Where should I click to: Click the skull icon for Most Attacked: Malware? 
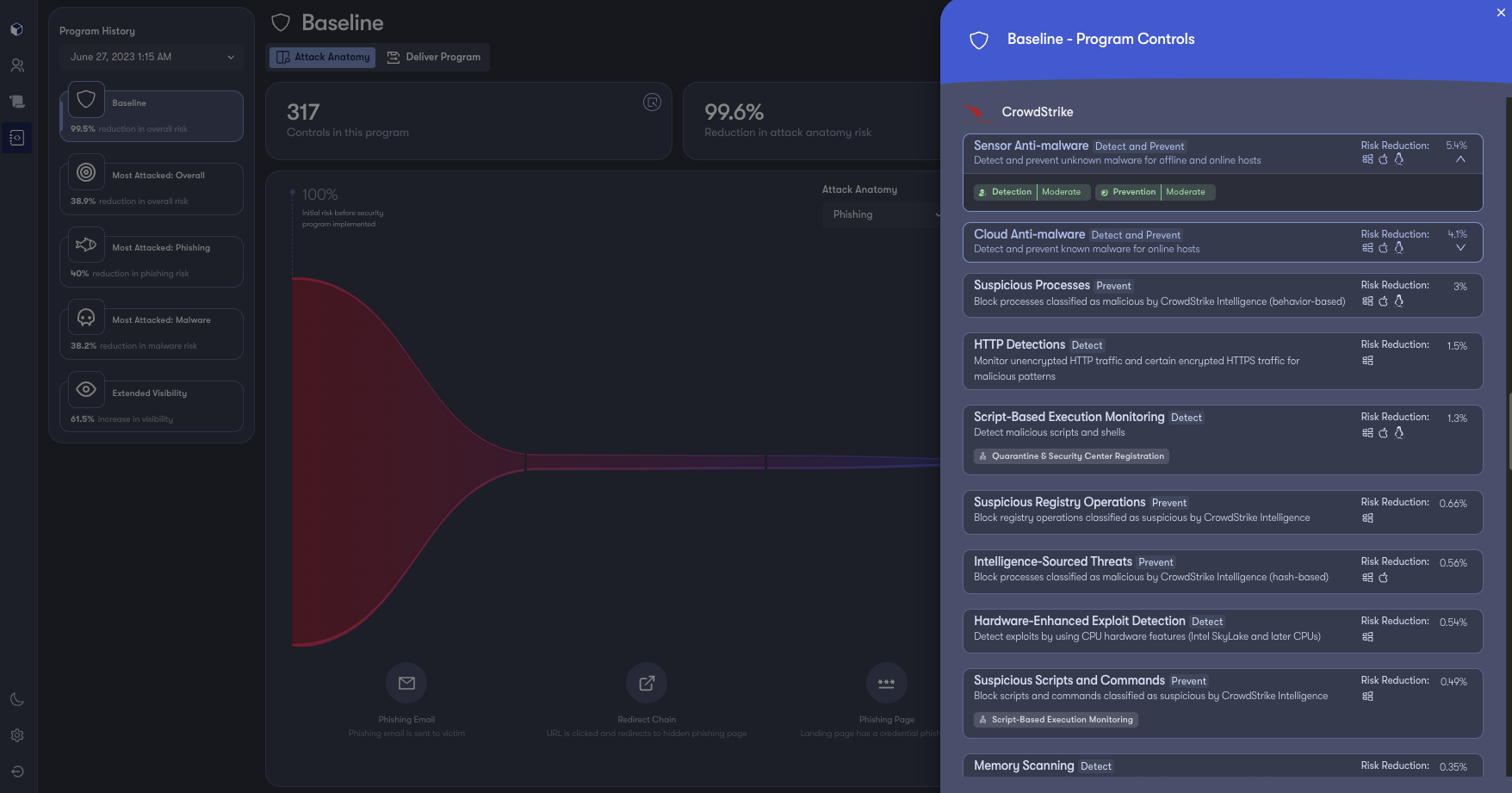(86, 318)
